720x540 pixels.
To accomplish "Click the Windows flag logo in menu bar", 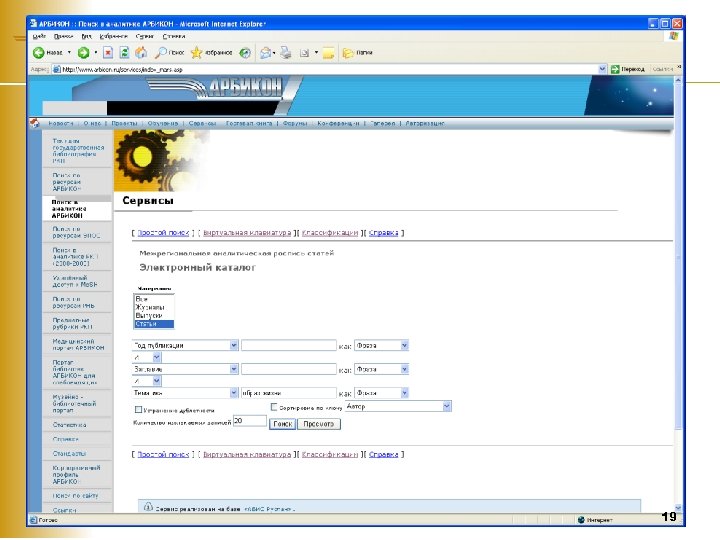I will click(x=674, y=36).
